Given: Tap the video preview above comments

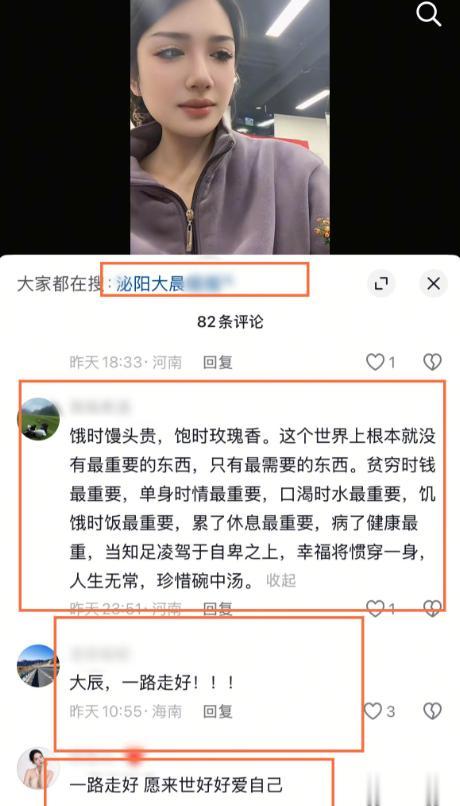Looking at the screenshot, I should pos(230,126).
